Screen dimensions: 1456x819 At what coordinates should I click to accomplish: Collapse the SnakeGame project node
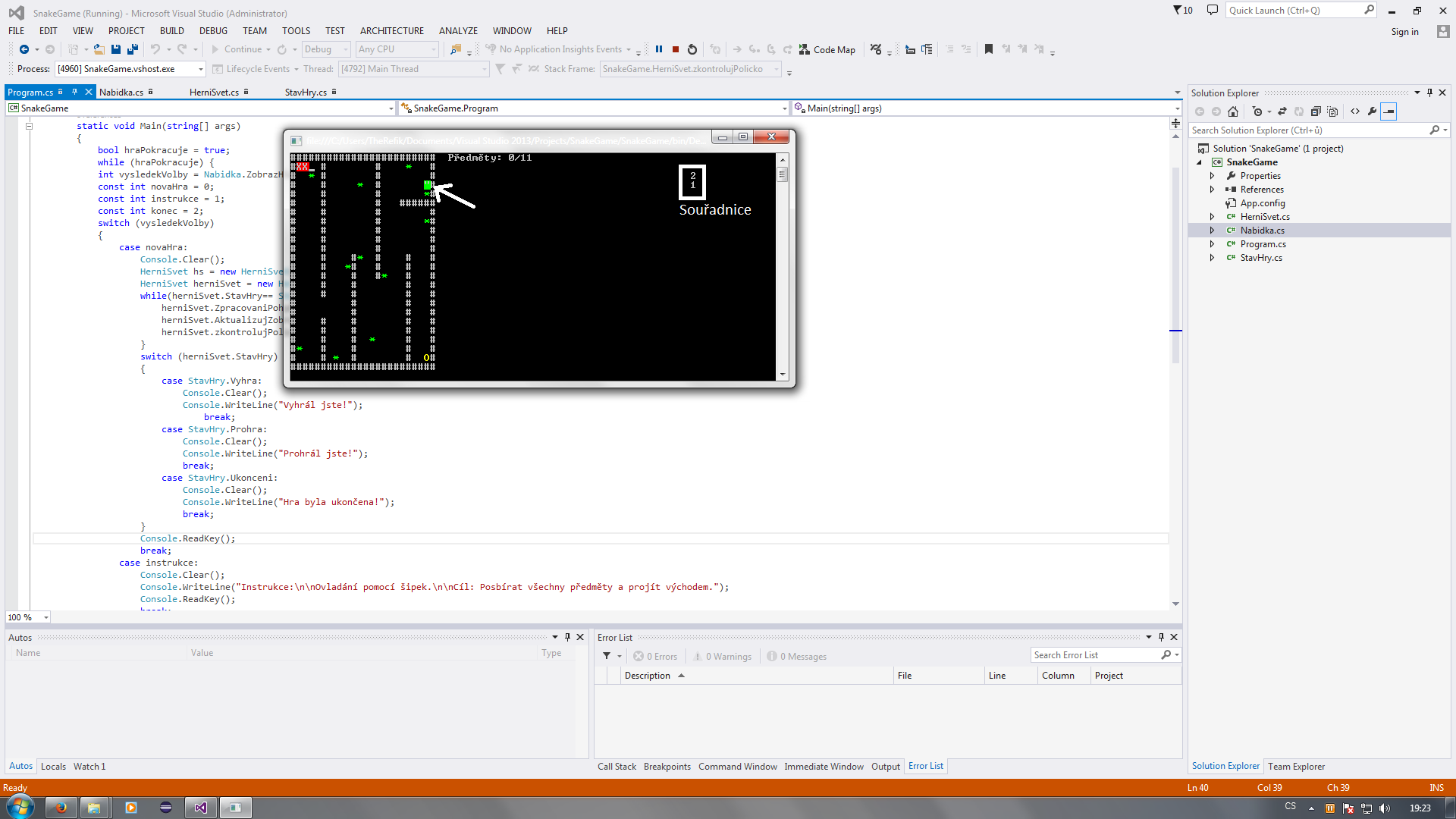pyautogui.click(x=1200, y=162)
